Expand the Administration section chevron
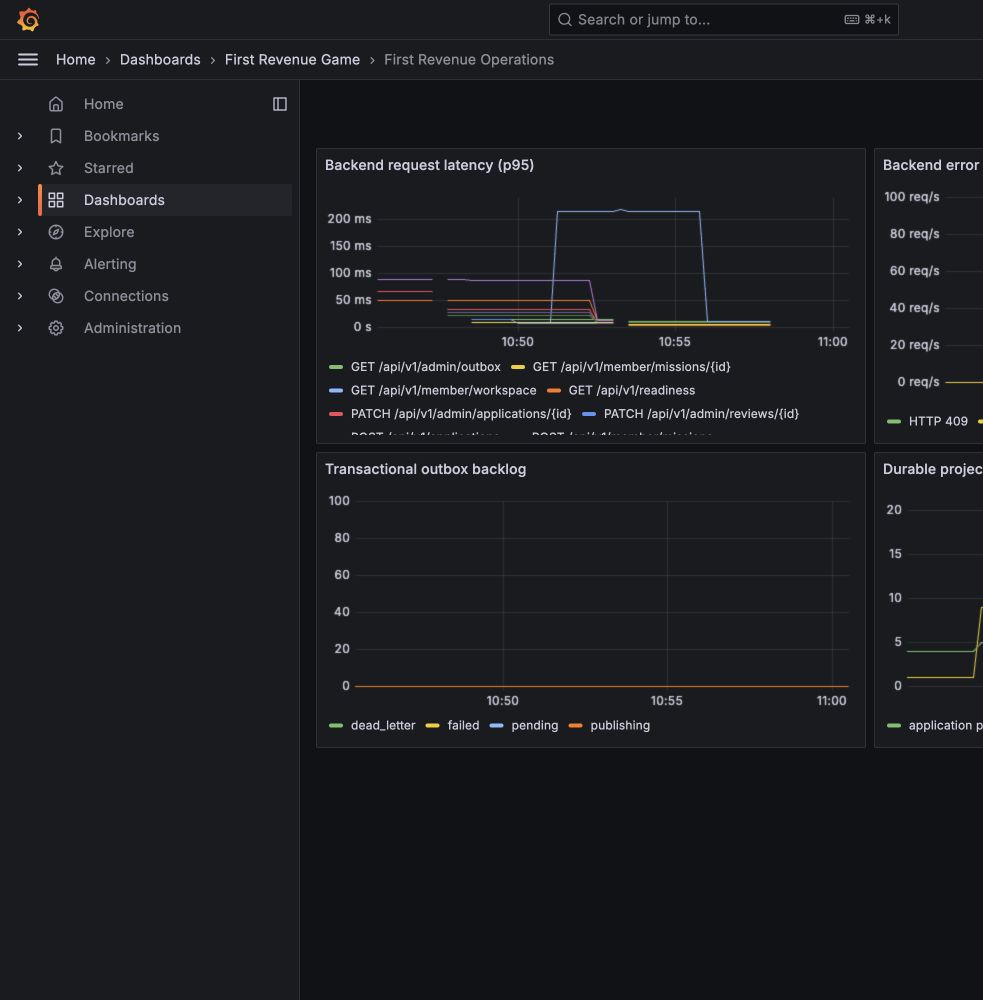 [20, 327]
